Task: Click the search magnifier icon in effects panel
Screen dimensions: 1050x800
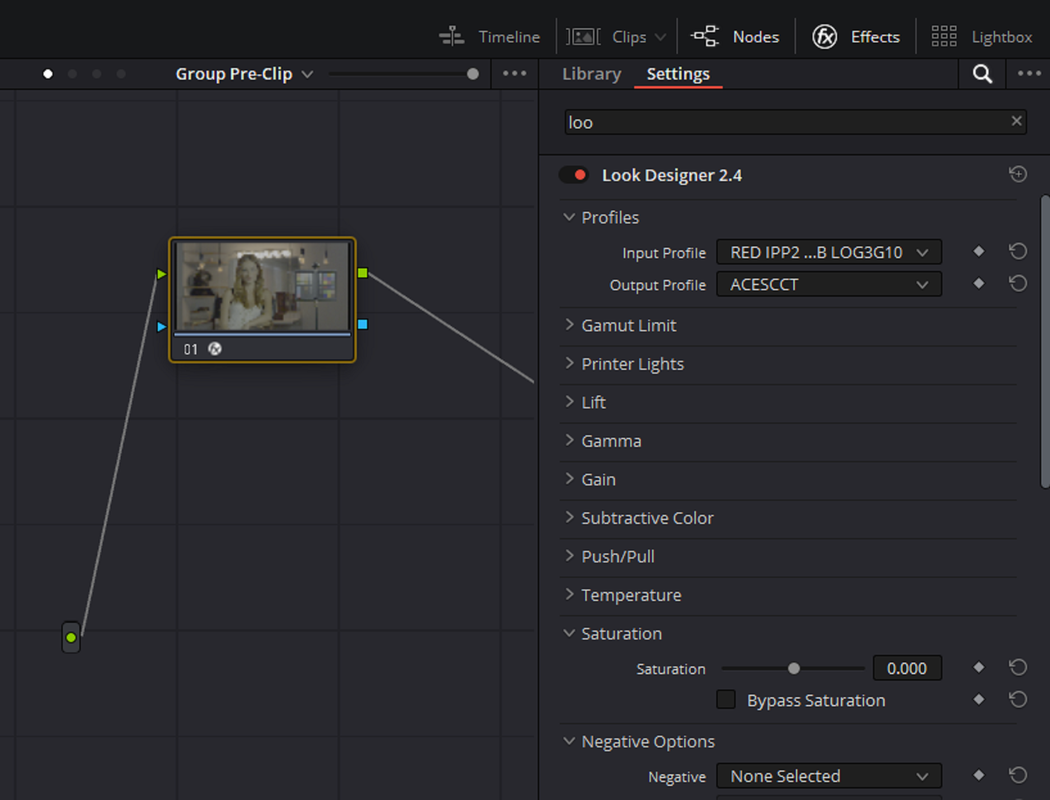Action: click(982, 74)
